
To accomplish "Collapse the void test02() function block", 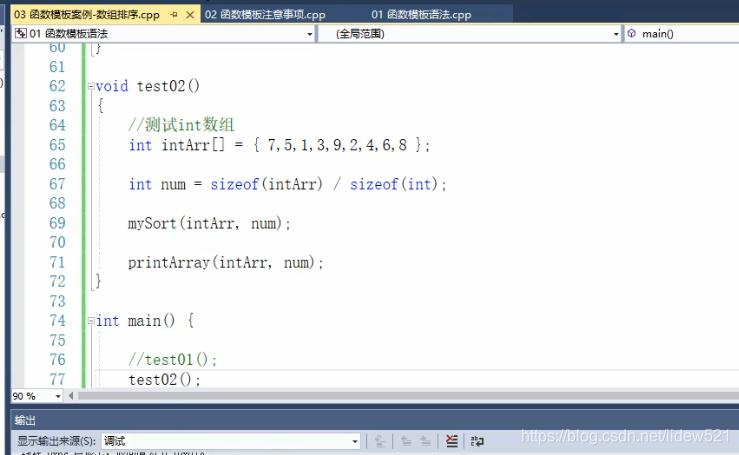I will [x=91, y=86].
